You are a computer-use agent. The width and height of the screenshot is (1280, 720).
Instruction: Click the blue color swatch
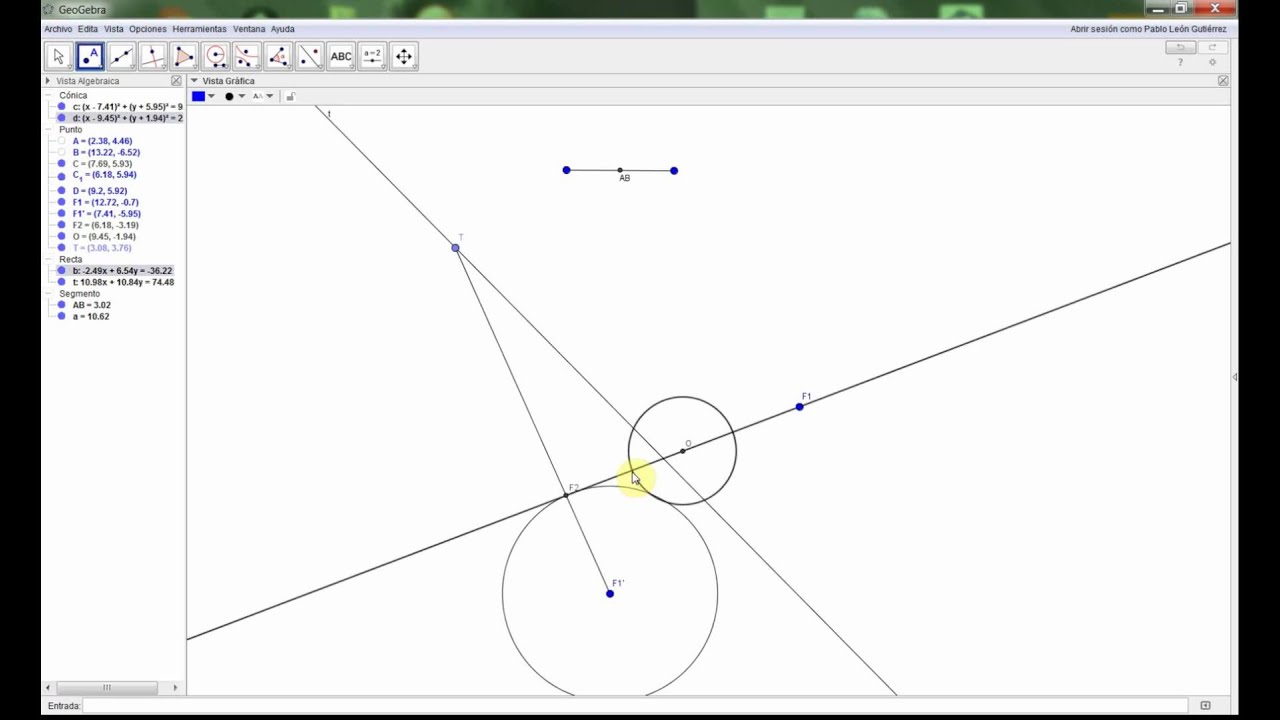[x=198, y=96]
